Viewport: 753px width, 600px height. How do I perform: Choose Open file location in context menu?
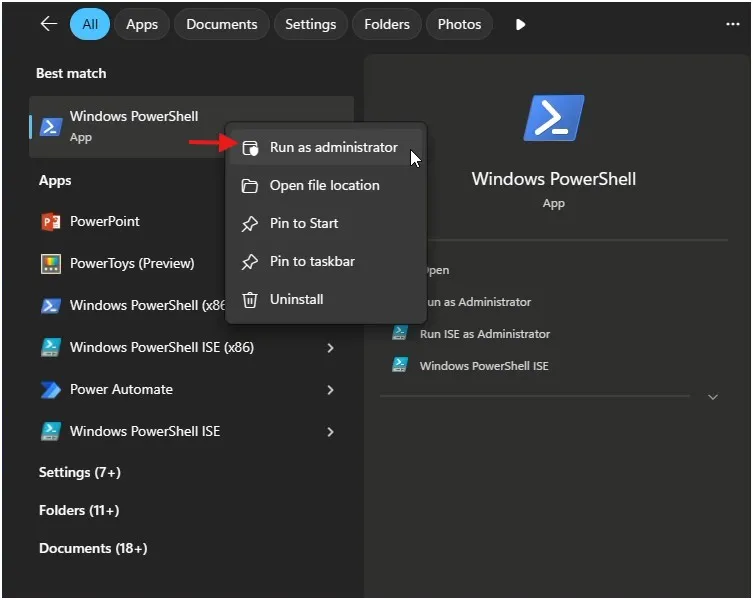point(326,185)
